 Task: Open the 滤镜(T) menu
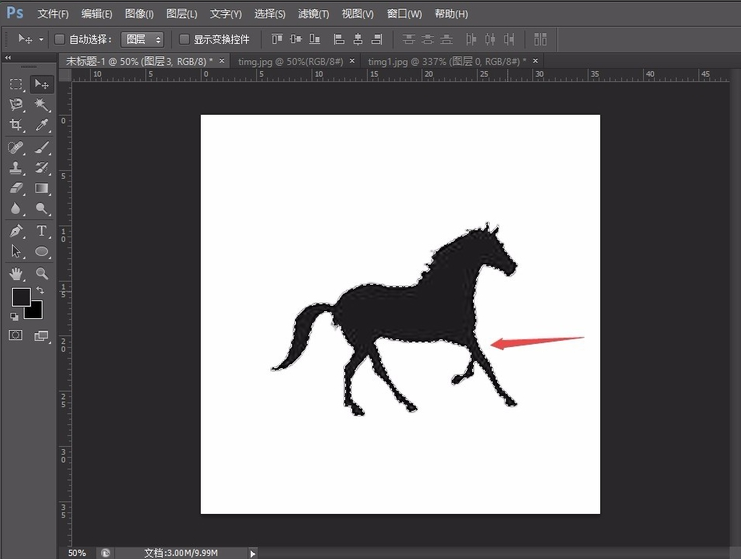tap(313, 14)
